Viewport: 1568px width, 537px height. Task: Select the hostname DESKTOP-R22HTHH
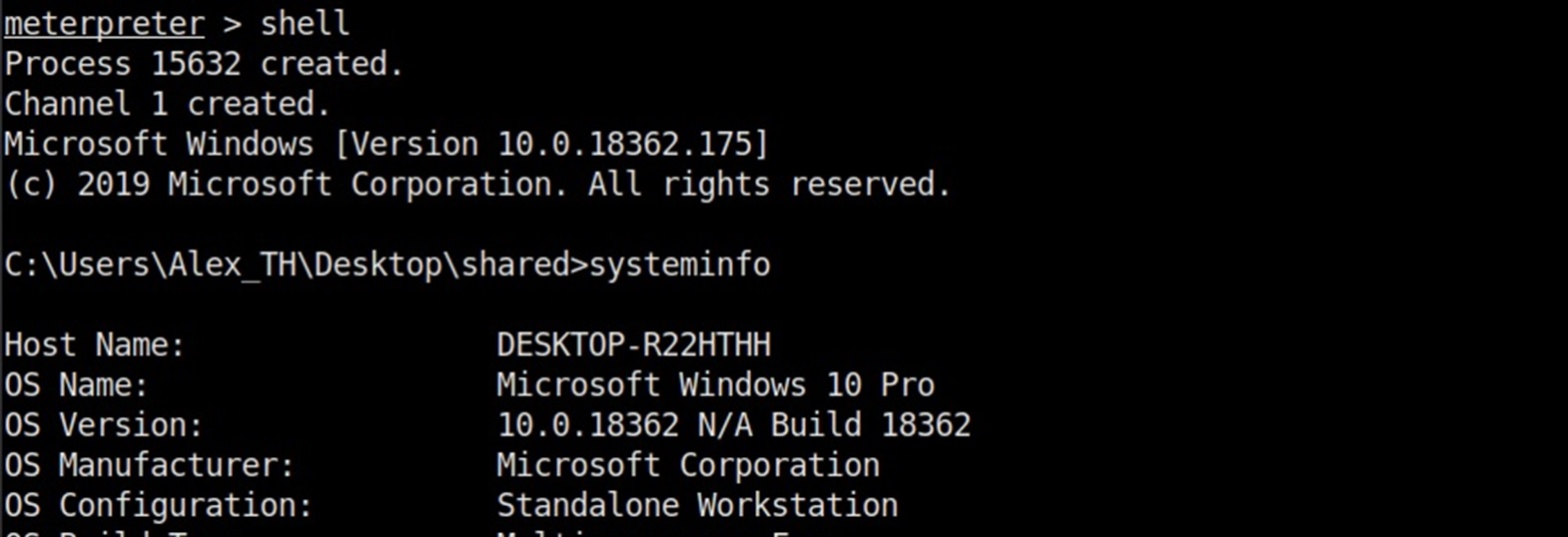click(633, 345)
